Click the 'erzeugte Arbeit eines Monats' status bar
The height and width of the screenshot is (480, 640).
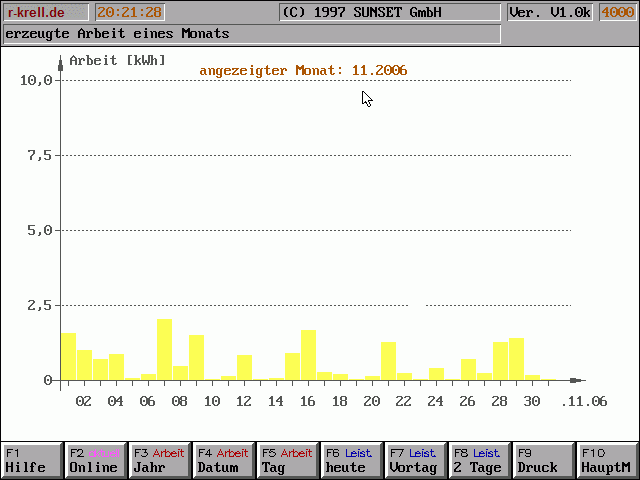point(250,34)
